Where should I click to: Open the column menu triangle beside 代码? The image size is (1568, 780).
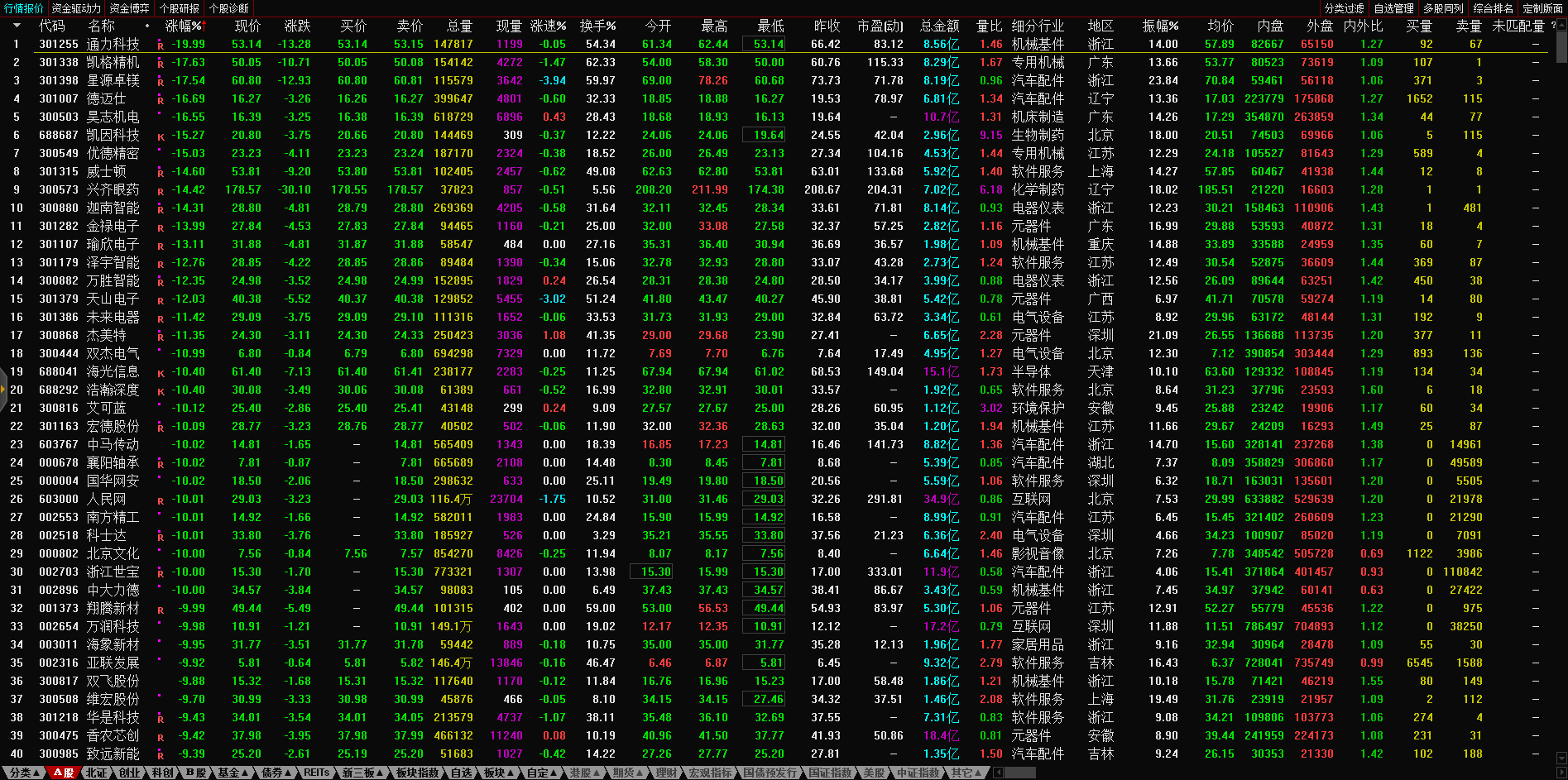(16, 26)
